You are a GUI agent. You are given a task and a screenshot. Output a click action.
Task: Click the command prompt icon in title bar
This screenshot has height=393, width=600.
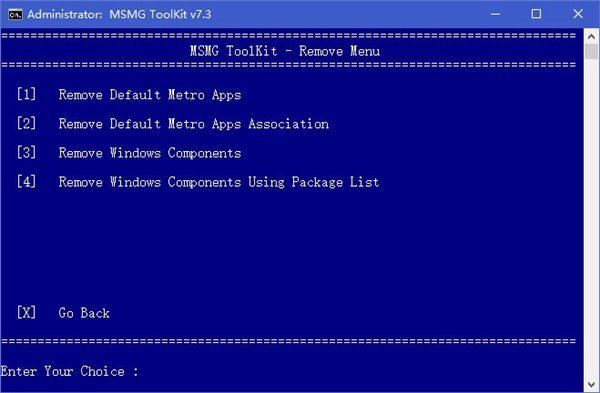tap(15, 14)
